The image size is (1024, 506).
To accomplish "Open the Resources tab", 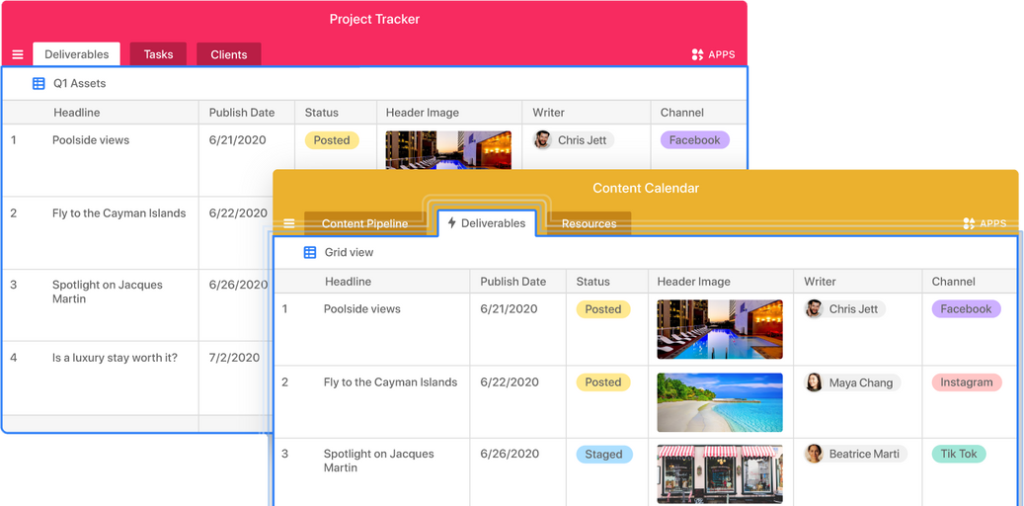I will point(589,223).
